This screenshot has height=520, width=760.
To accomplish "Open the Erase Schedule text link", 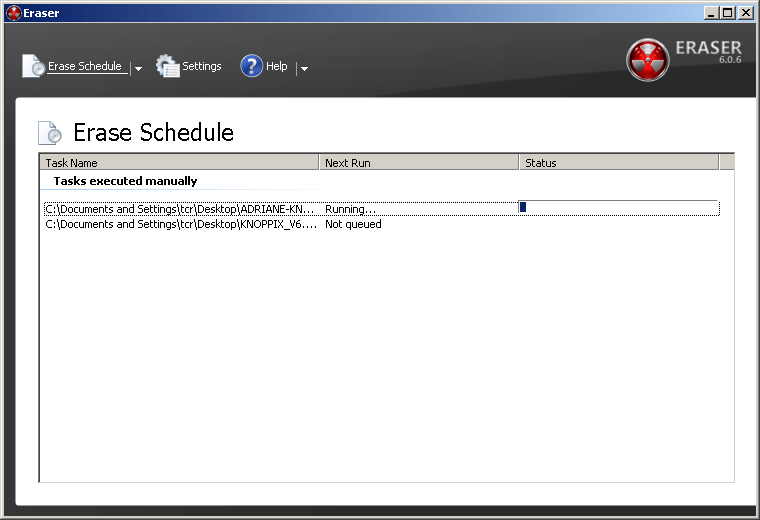I will pyautogui.click(x=85, y=66).
